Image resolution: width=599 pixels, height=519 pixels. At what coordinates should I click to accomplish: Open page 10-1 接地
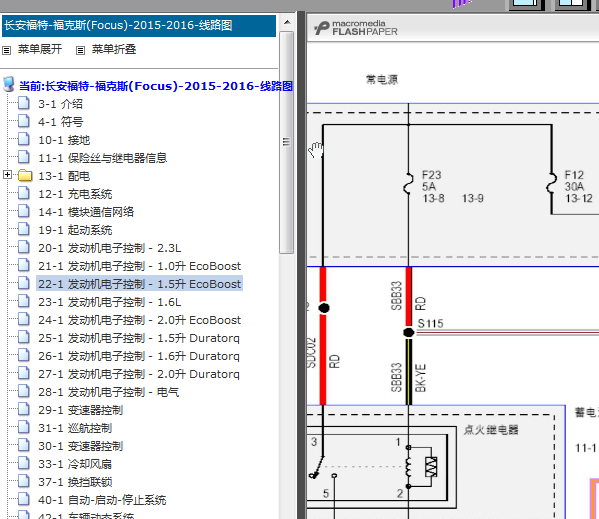coord(64,140)
